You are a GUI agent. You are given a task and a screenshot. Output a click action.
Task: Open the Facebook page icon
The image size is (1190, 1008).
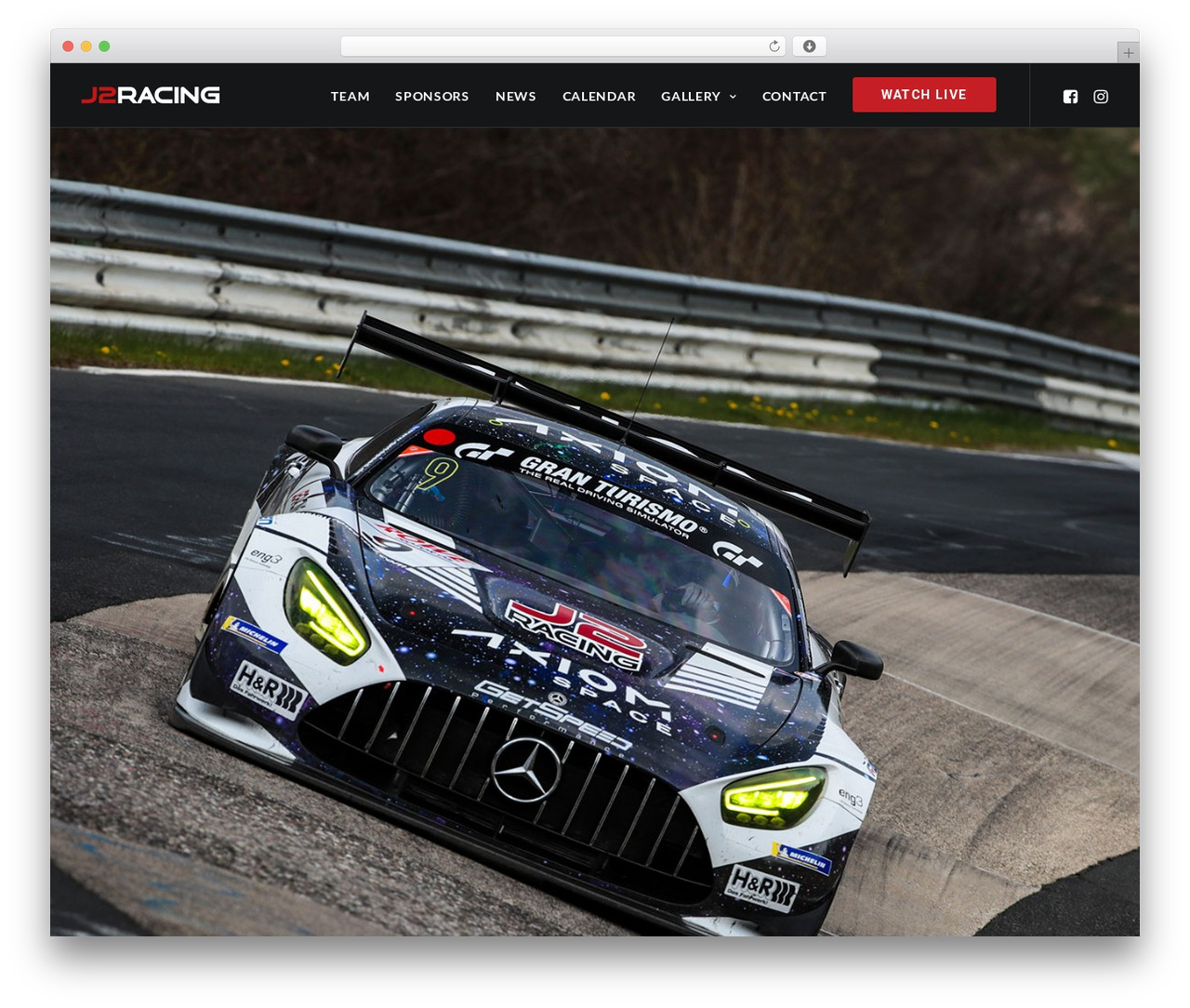click(1070, 97)
